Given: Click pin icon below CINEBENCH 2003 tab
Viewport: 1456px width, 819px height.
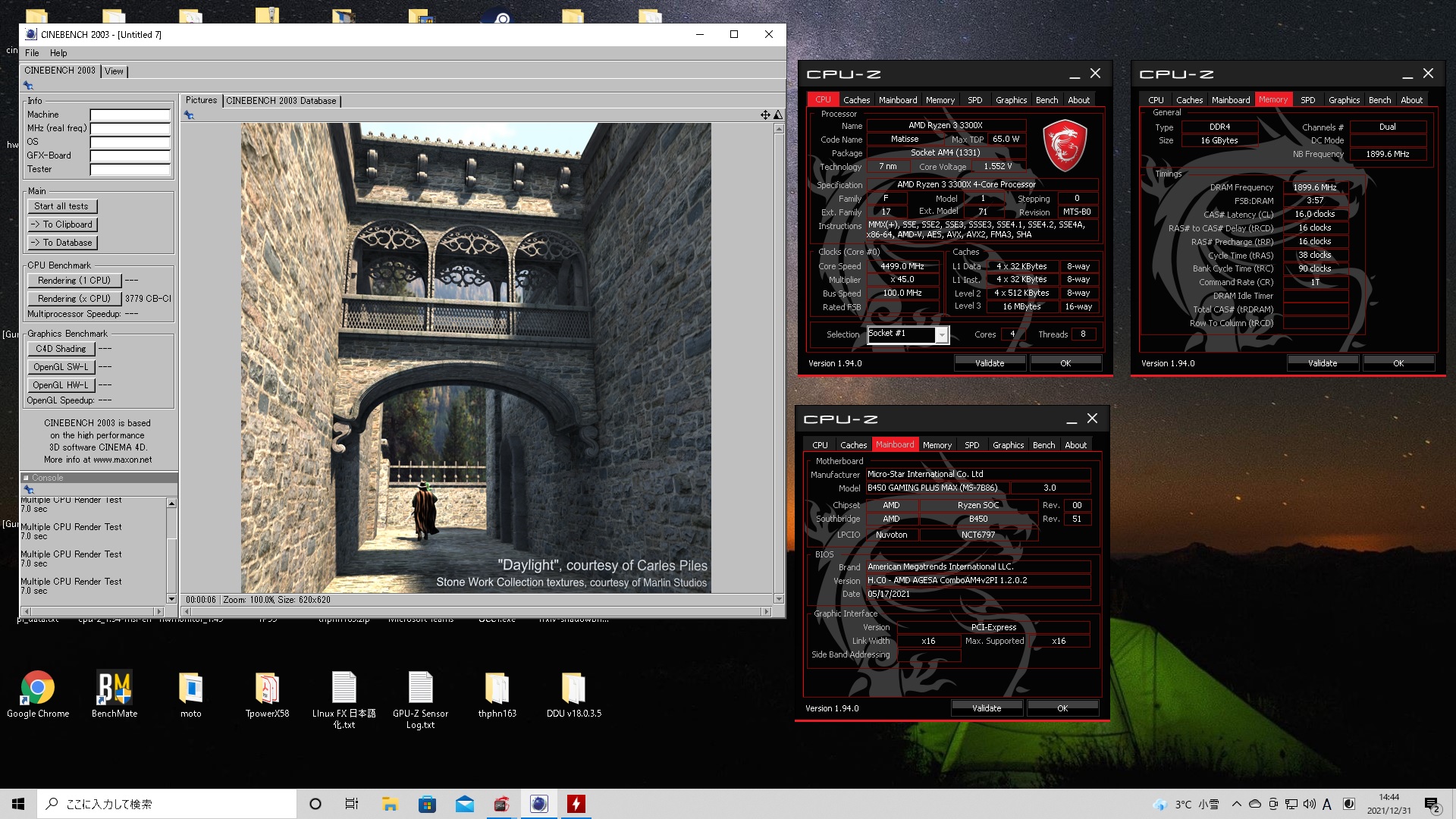Looking at the screenshot, I should (x=28, y=86).
